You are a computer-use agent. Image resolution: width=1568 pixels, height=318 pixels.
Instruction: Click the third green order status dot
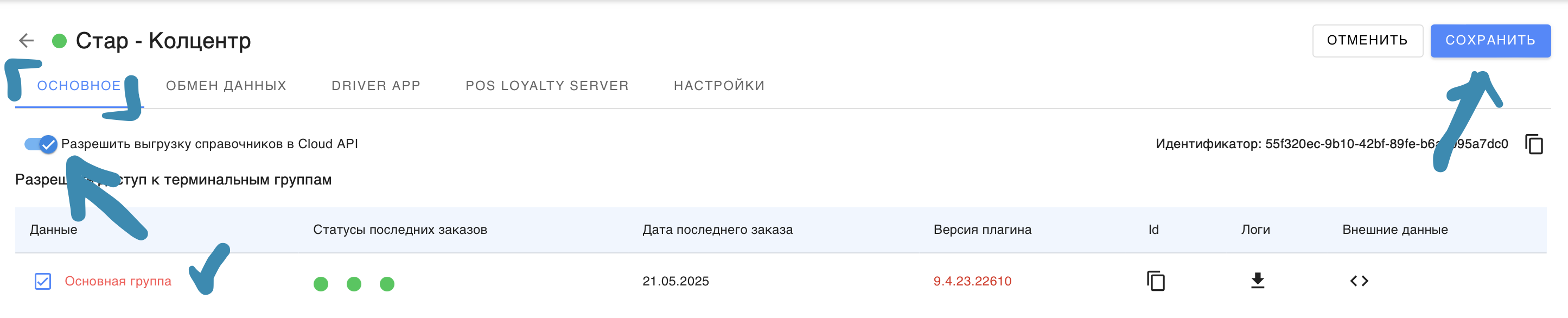(387, 284)
